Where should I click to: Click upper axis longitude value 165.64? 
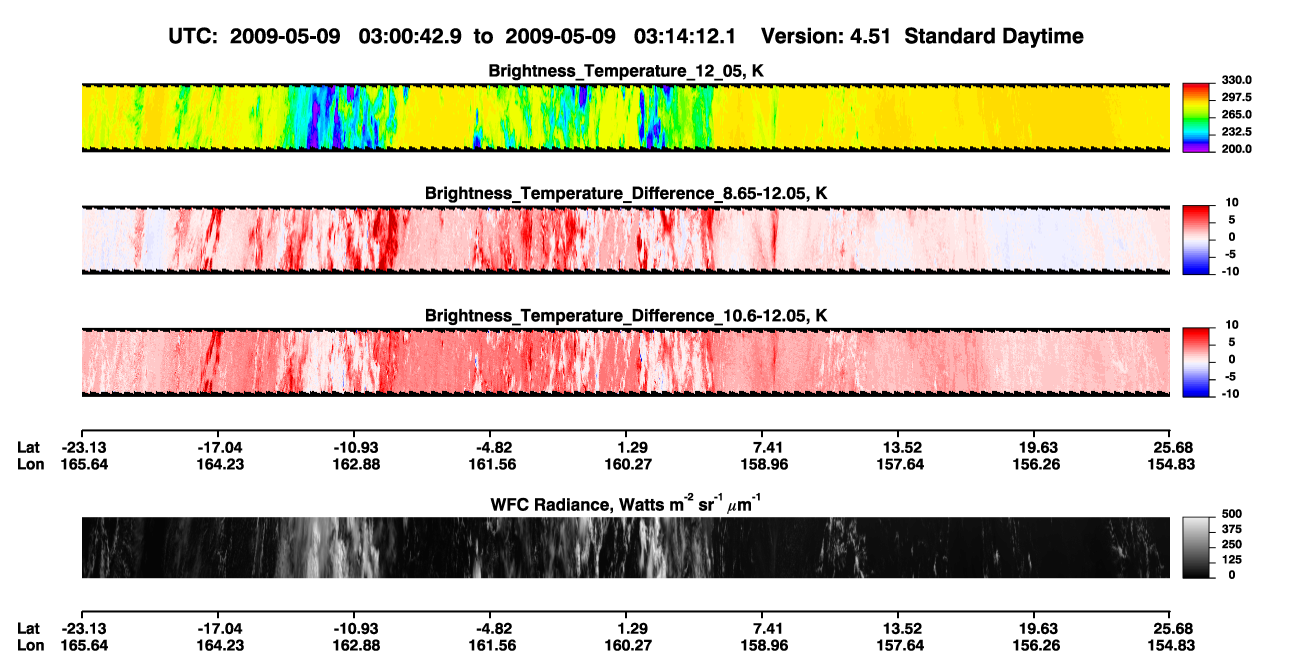(82, 465)
